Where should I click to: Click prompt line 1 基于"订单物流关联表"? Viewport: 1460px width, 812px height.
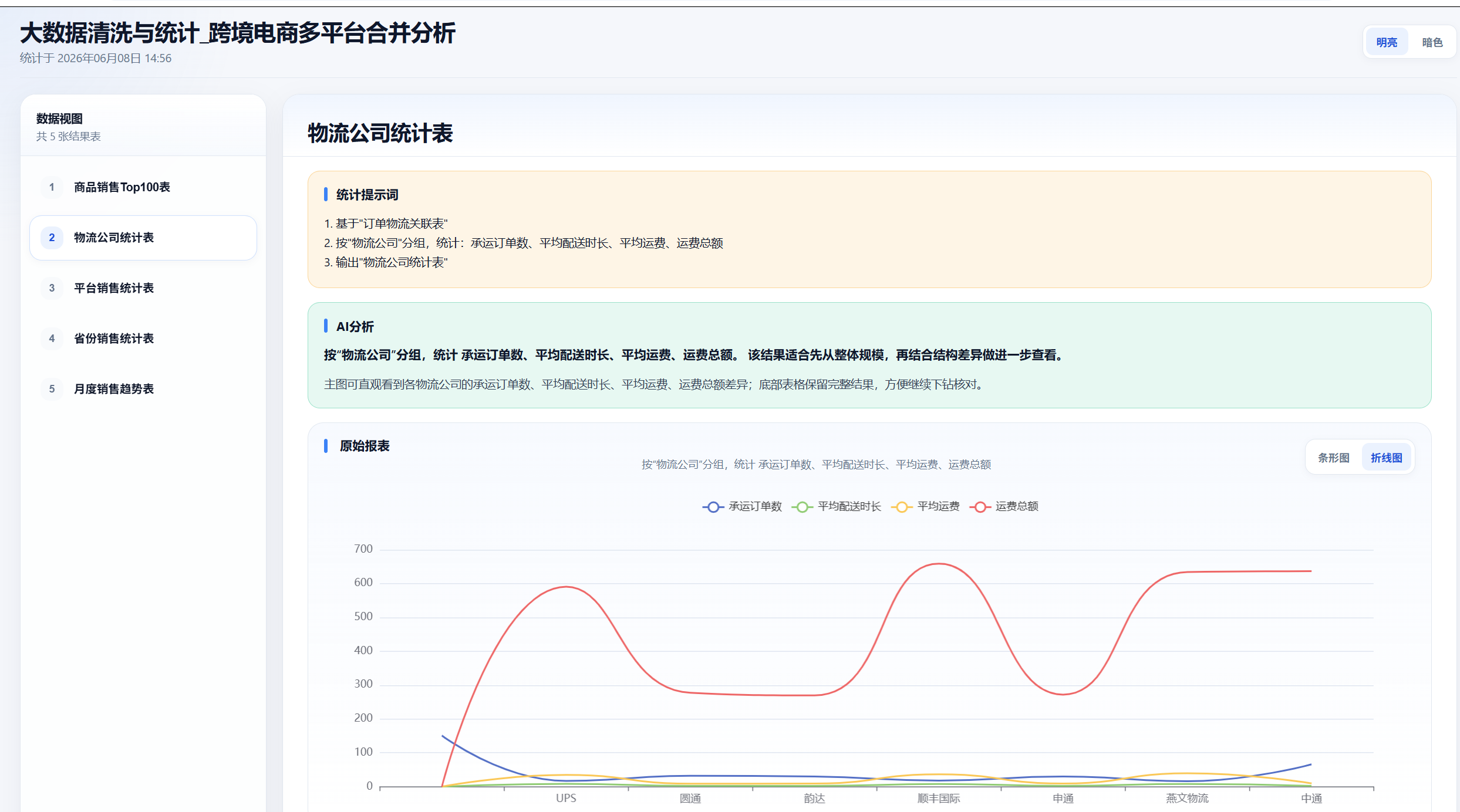tap(386, 224)
